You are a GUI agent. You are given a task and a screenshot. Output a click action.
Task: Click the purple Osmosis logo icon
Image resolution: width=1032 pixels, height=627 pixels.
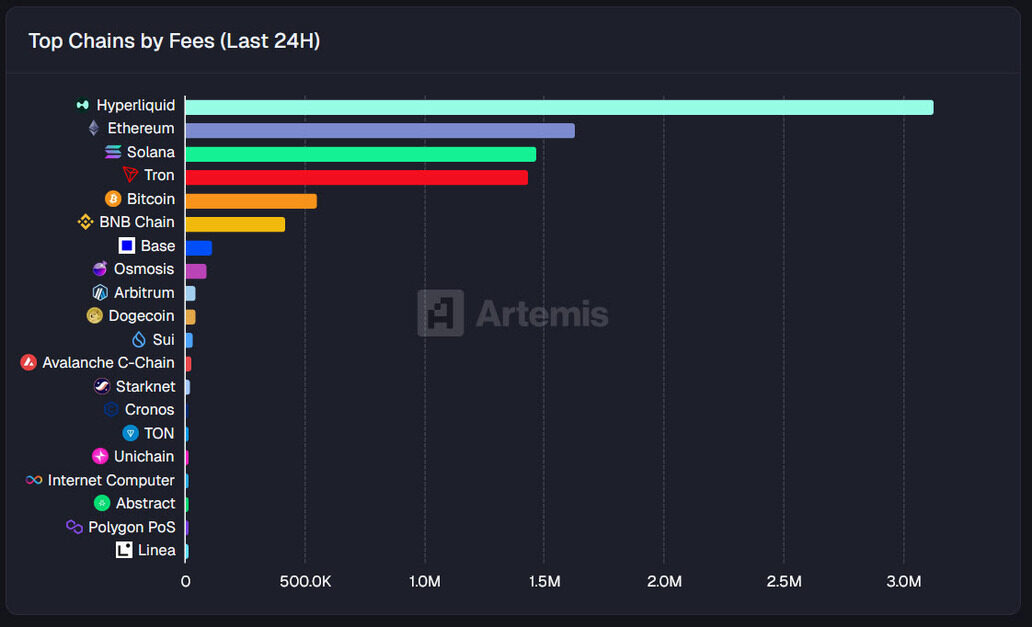(100, 268)
